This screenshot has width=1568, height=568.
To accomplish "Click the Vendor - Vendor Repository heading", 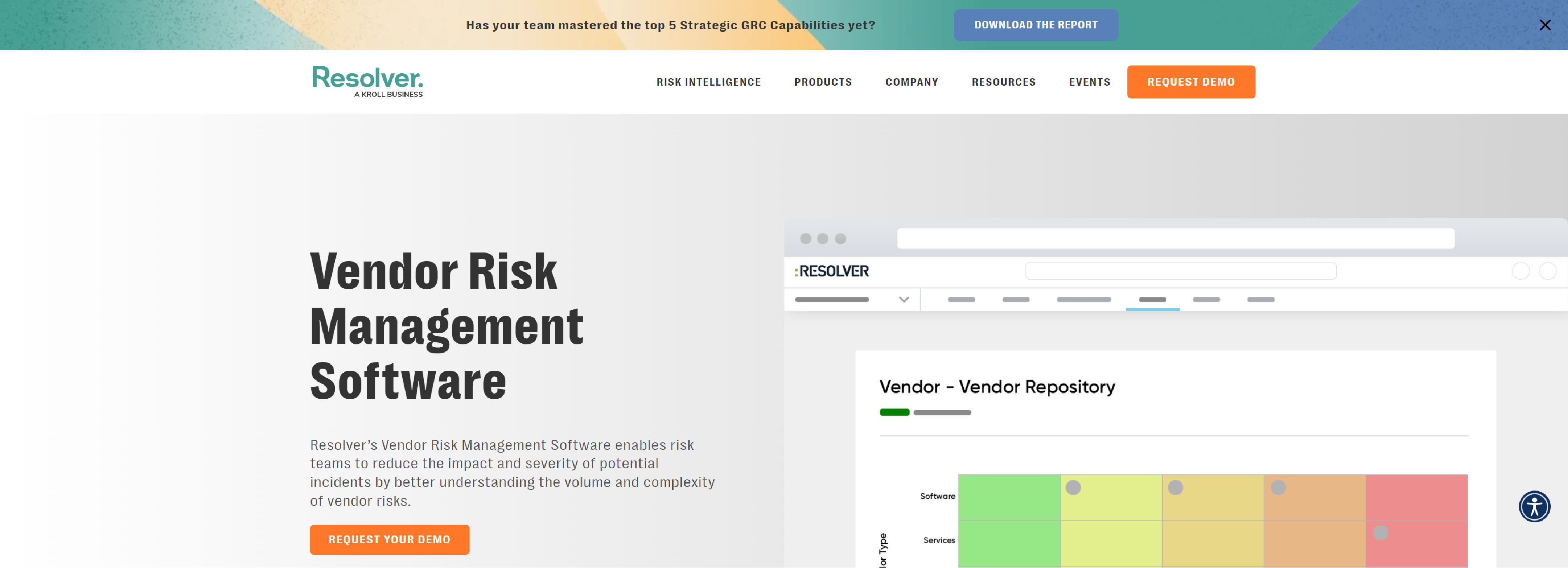I will coord(996,387).
